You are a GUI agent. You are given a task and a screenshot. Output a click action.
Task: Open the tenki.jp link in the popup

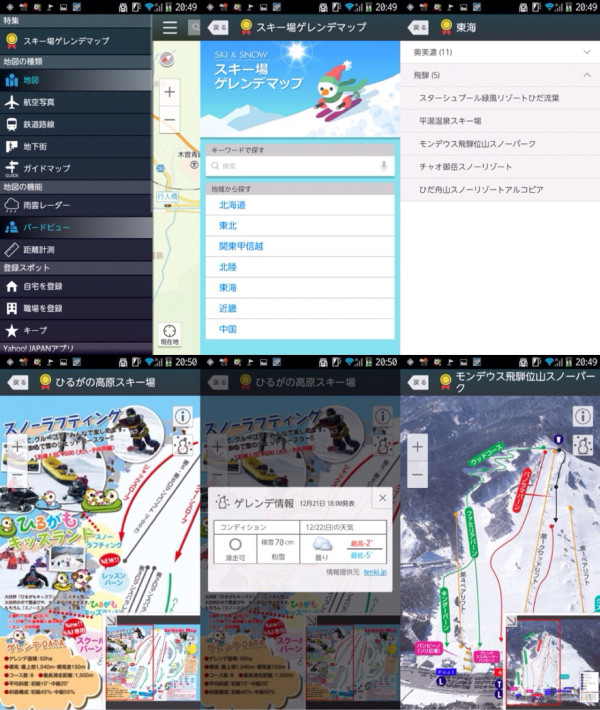tap(375, 572)
